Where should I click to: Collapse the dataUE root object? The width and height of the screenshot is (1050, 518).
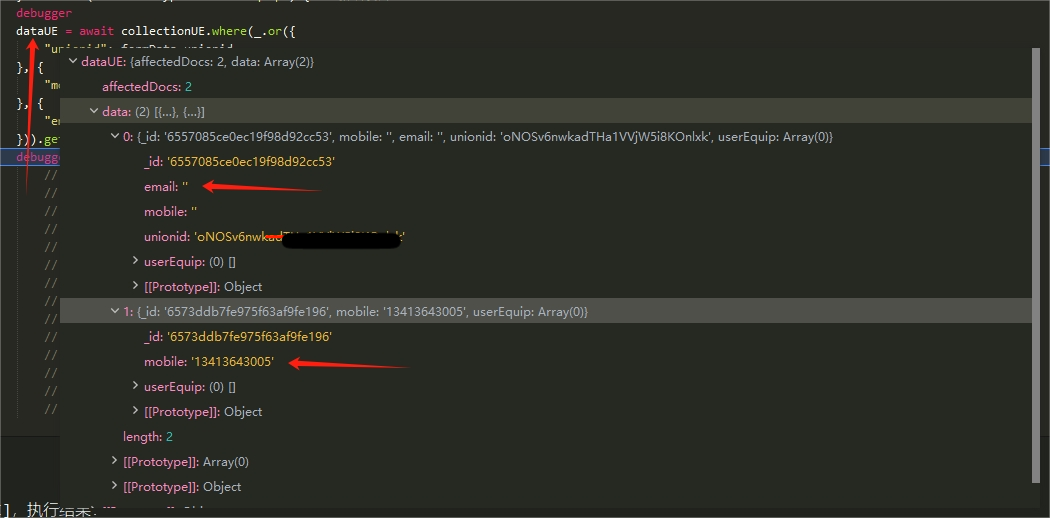click(73, 62)
